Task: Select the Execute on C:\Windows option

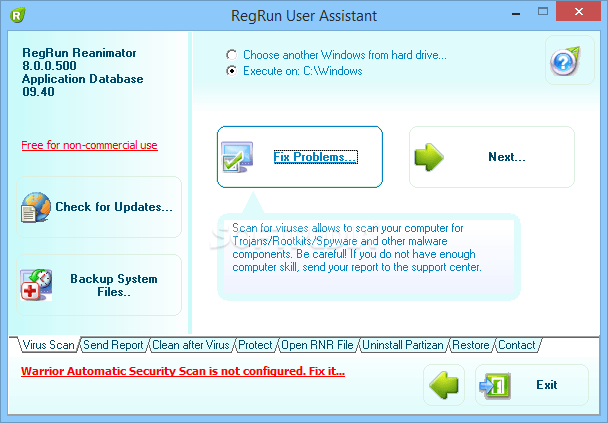Action: tap(233, 71)
